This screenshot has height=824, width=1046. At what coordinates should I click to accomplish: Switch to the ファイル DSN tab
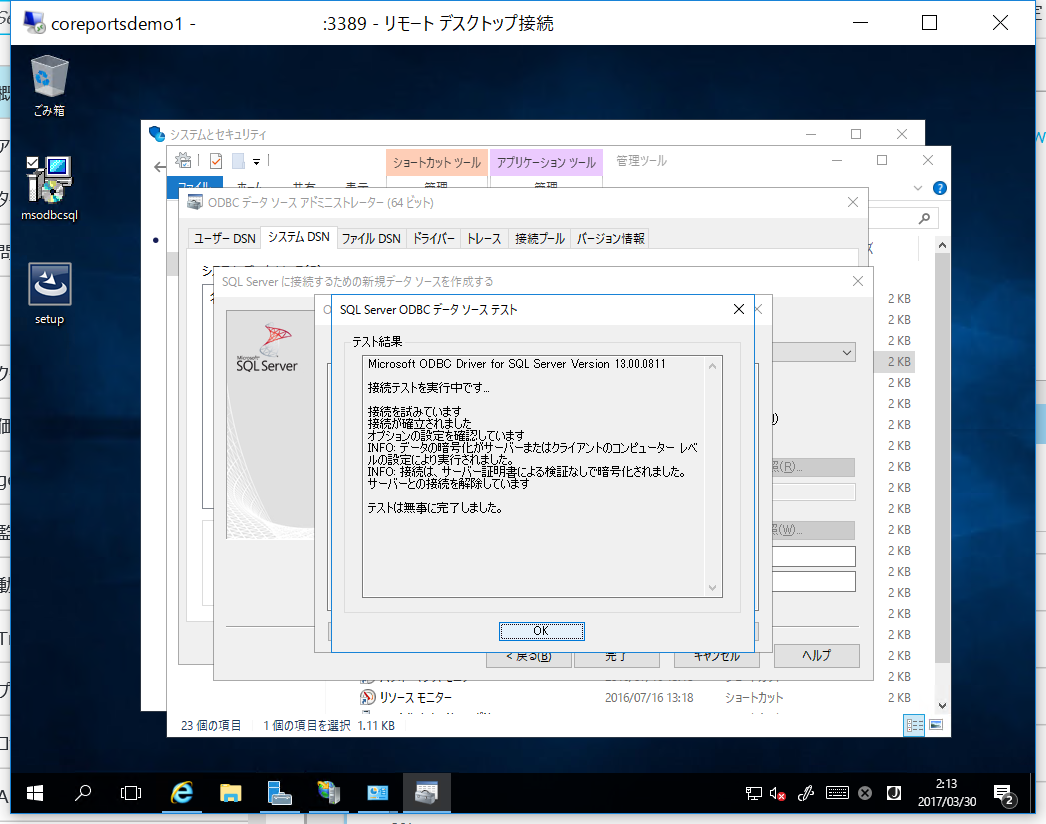pyautogui.click(x=371, y=238)
